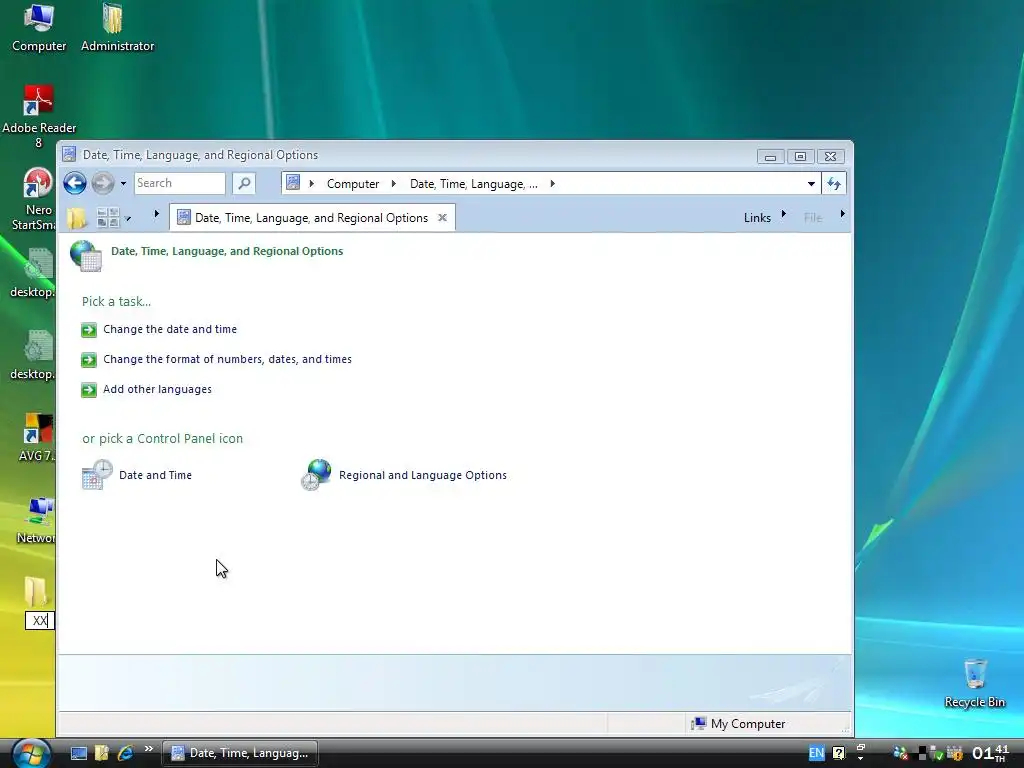
Task: Open the Views dropdown arrow
Action: [x=128, y=218]
